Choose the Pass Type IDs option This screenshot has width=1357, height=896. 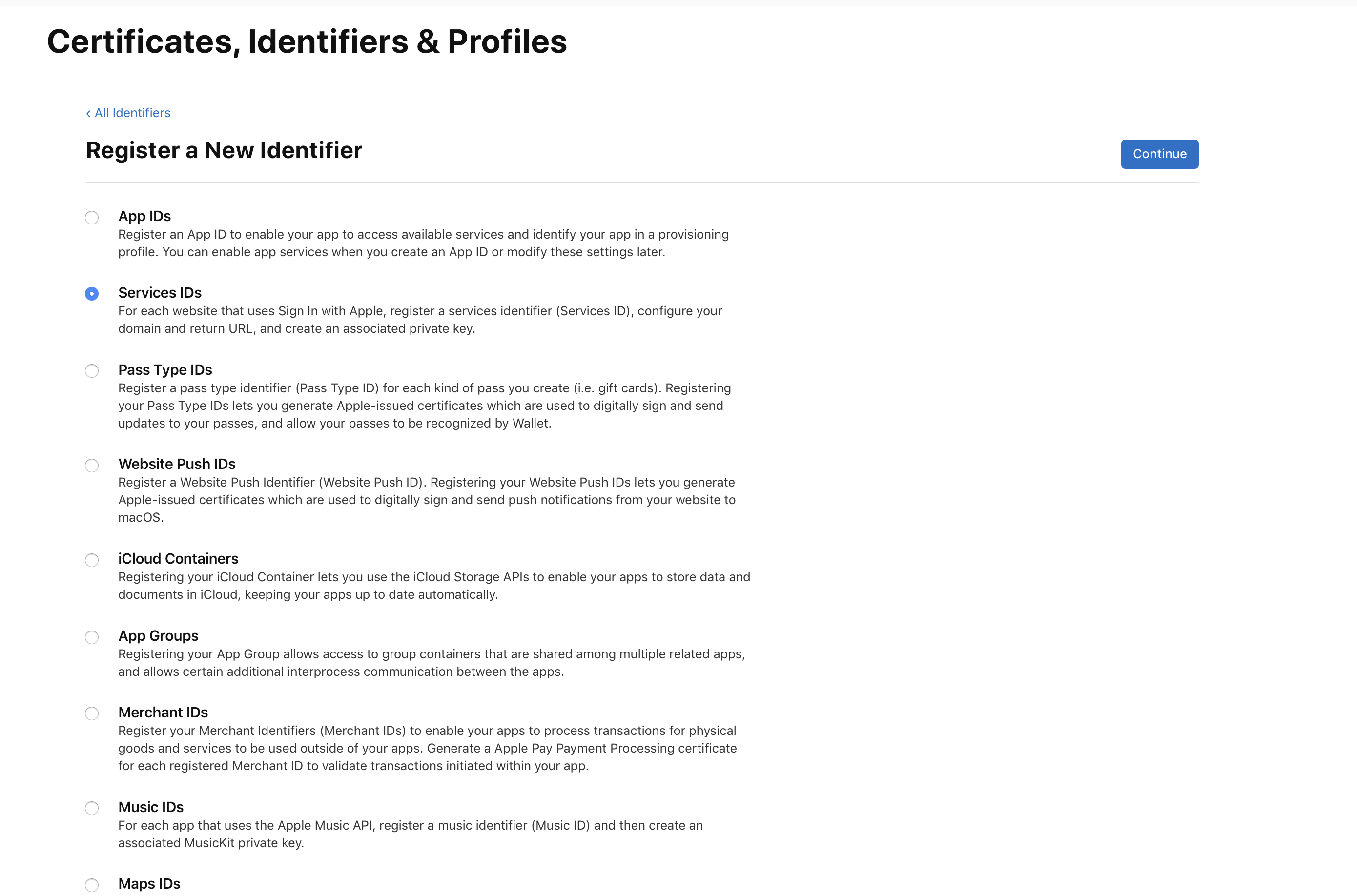click(91, 371)
